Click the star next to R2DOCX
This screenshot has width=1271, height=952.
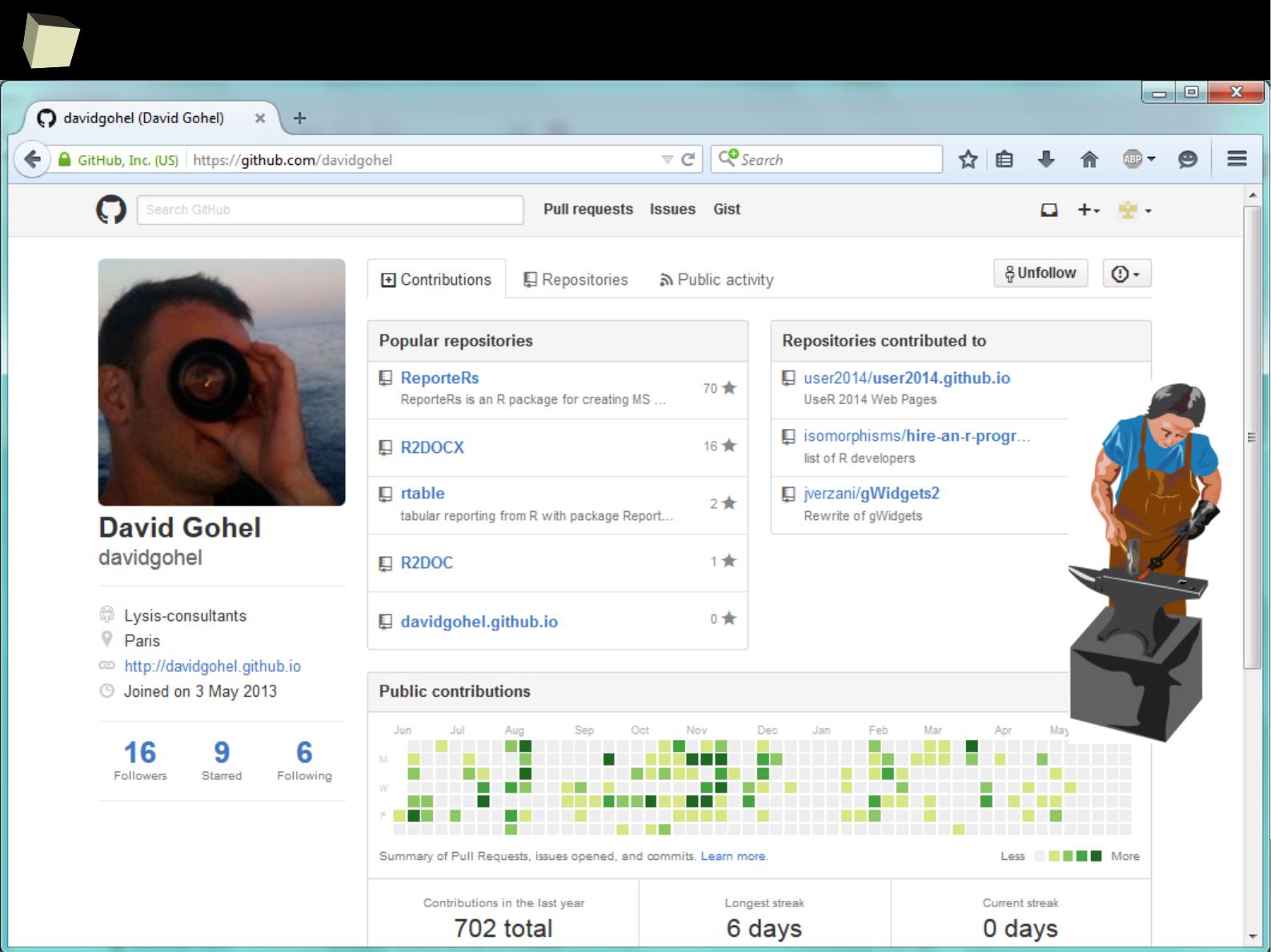[x=728, y=446]
